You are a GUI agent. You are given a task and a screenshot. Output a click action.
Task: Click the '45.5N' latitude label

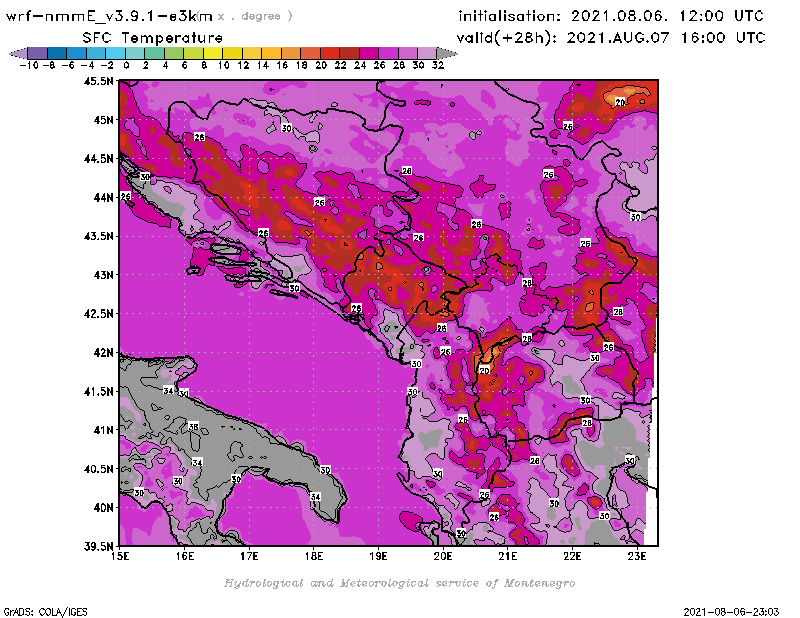[98, 81]
